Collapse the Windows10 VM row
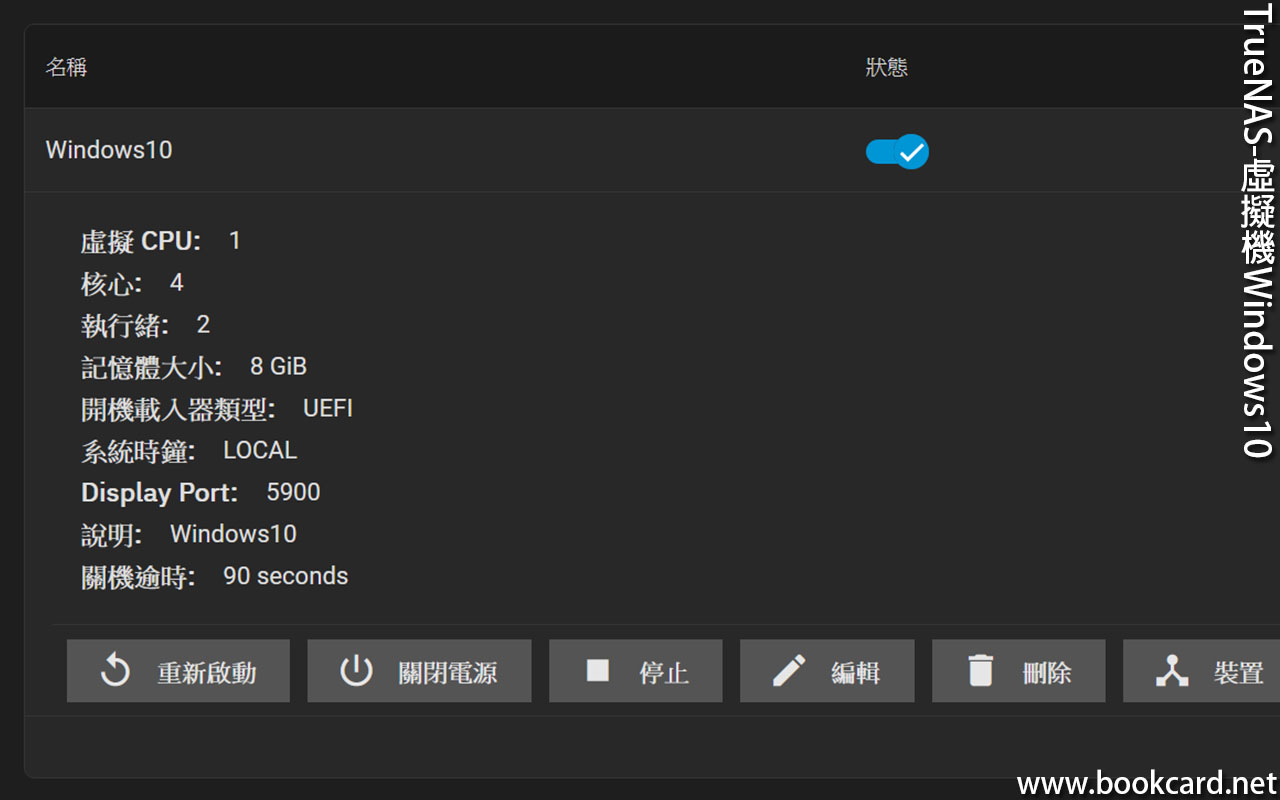 (x=109, y=150)
